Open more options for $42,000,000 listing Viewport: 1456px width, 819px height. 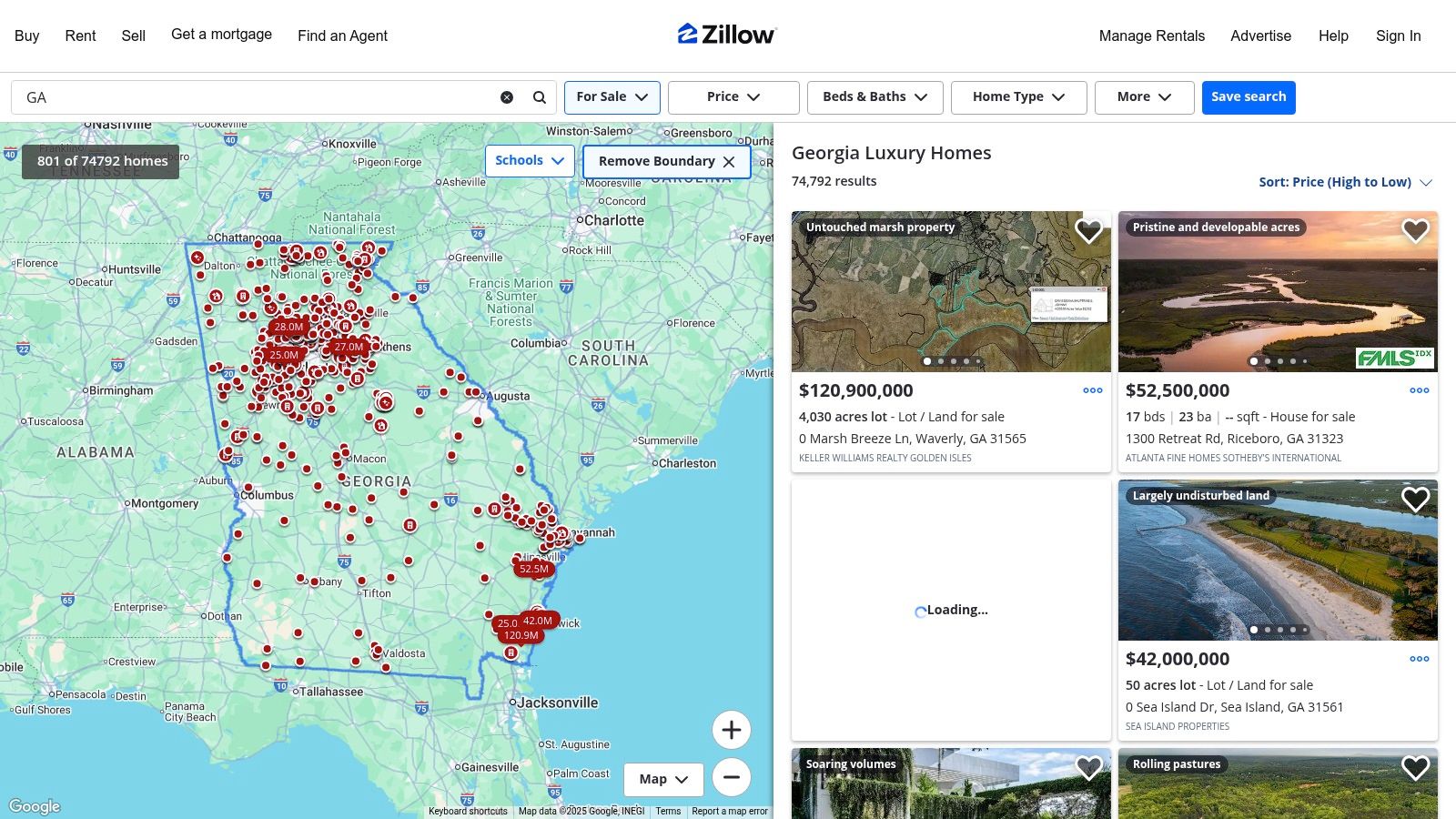[x=1420, y=659]
